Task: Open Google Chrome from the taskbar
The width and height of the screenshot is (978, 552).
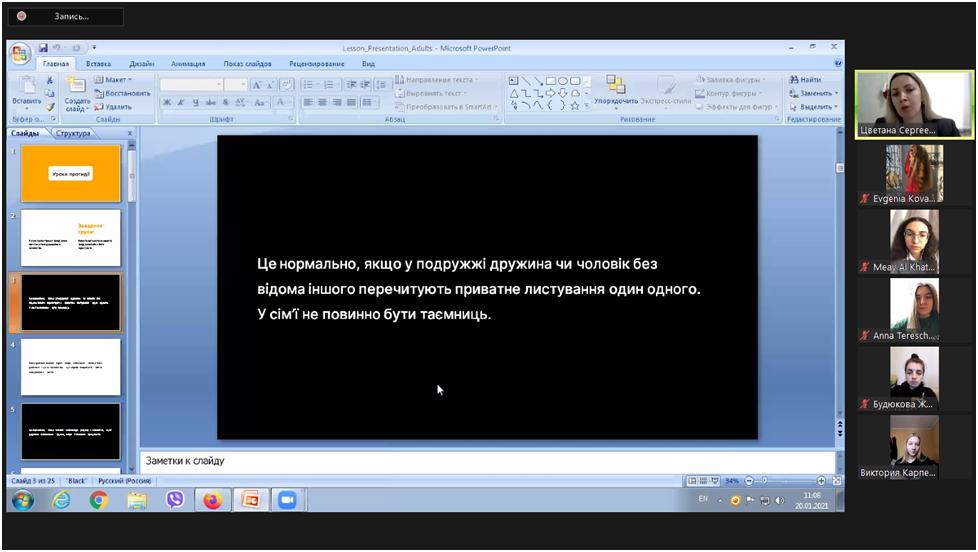Action: [99, 500]
